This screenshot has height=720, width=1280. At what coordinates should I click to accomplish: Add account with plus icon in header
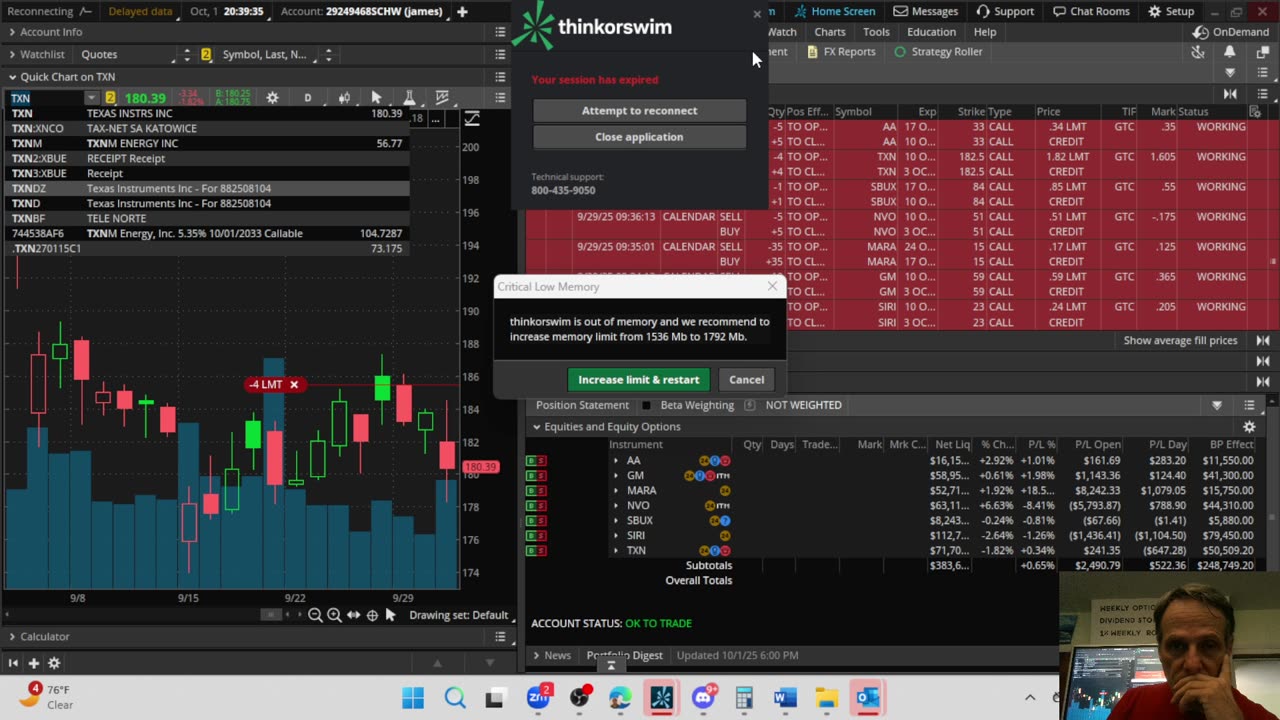click(x=462, y=12)
